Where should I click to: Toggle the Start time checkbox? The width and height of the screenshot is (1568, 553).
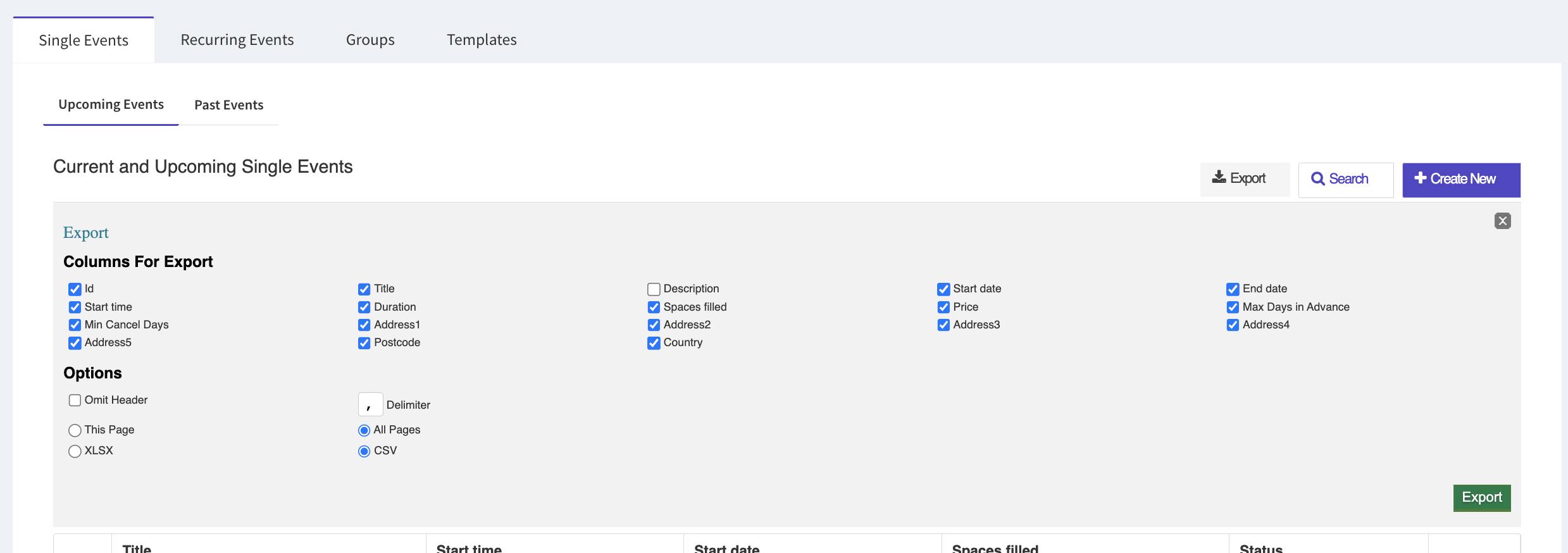click(x=75, y=307)
